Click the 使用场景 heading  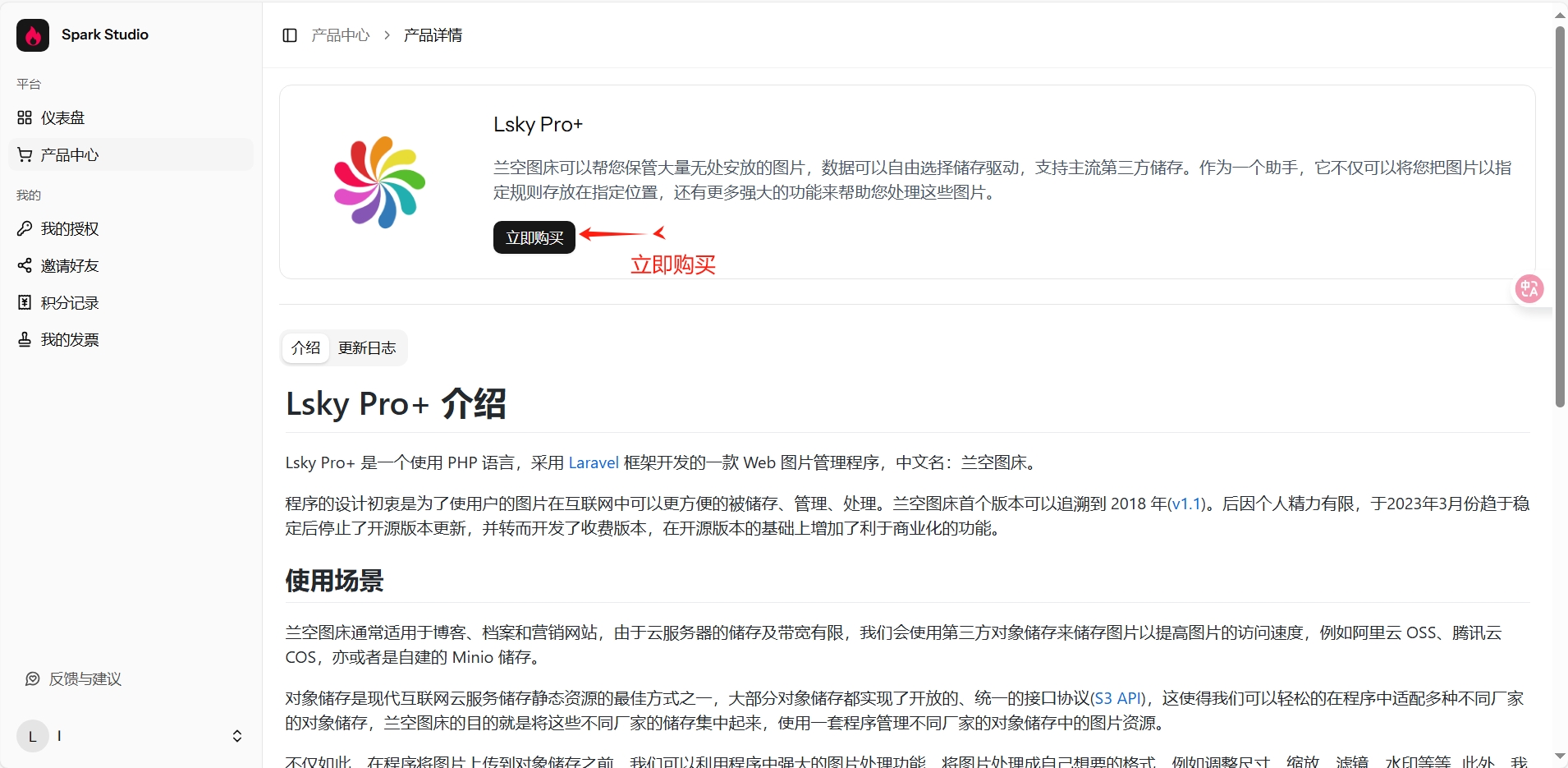334,581
